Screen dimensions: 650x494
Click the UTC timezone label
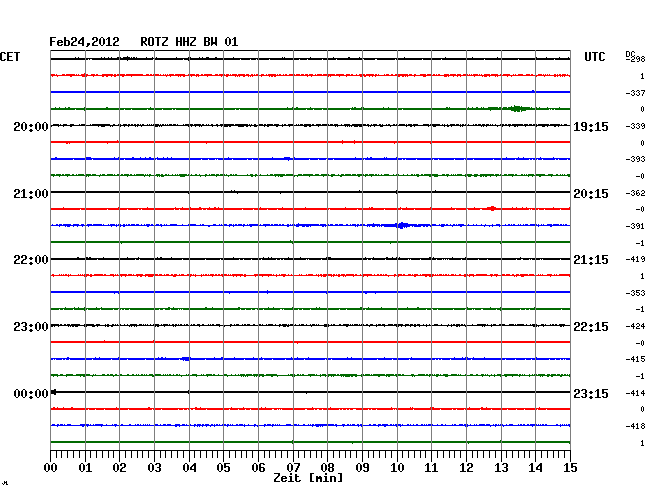tap(594, 57)
